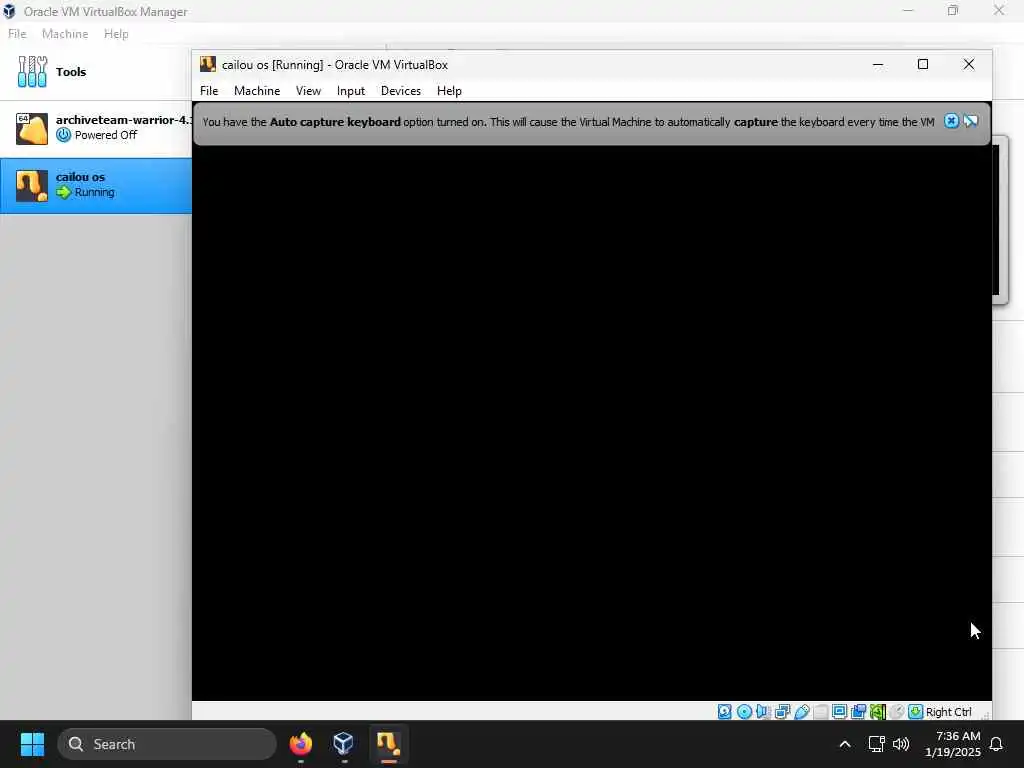
Task: Click the Auto capture keyboard message text
Action: click(568, 121)
